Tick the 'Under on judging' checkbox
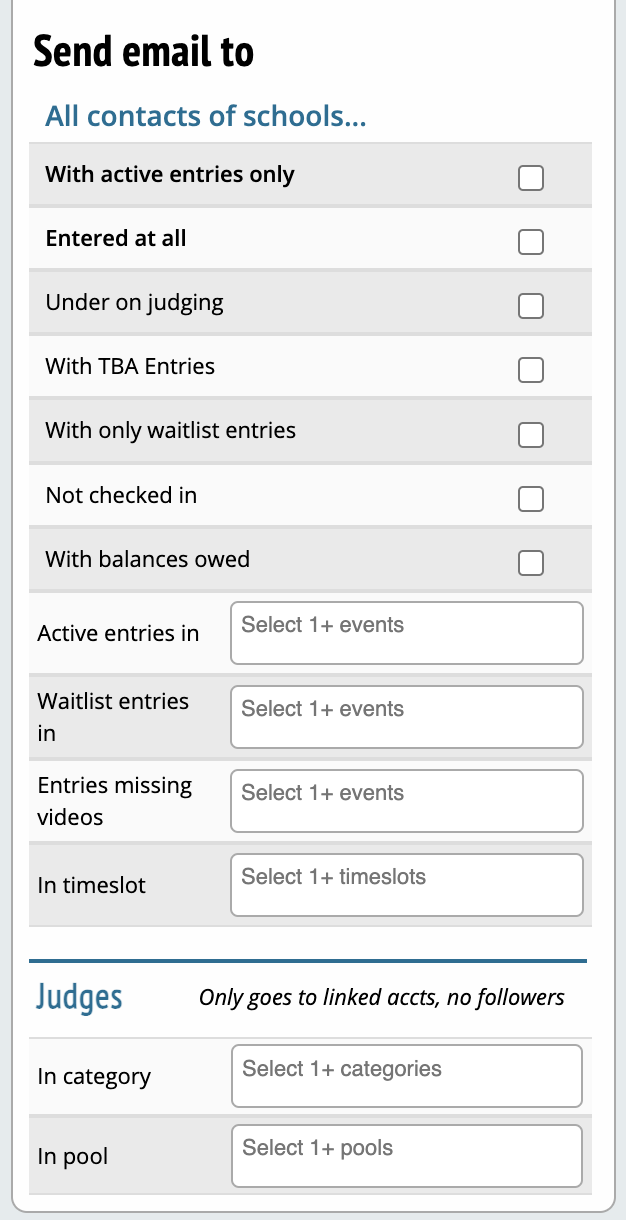The width and height of the screenshot is (626, 1220). click(x=531, y=306)
